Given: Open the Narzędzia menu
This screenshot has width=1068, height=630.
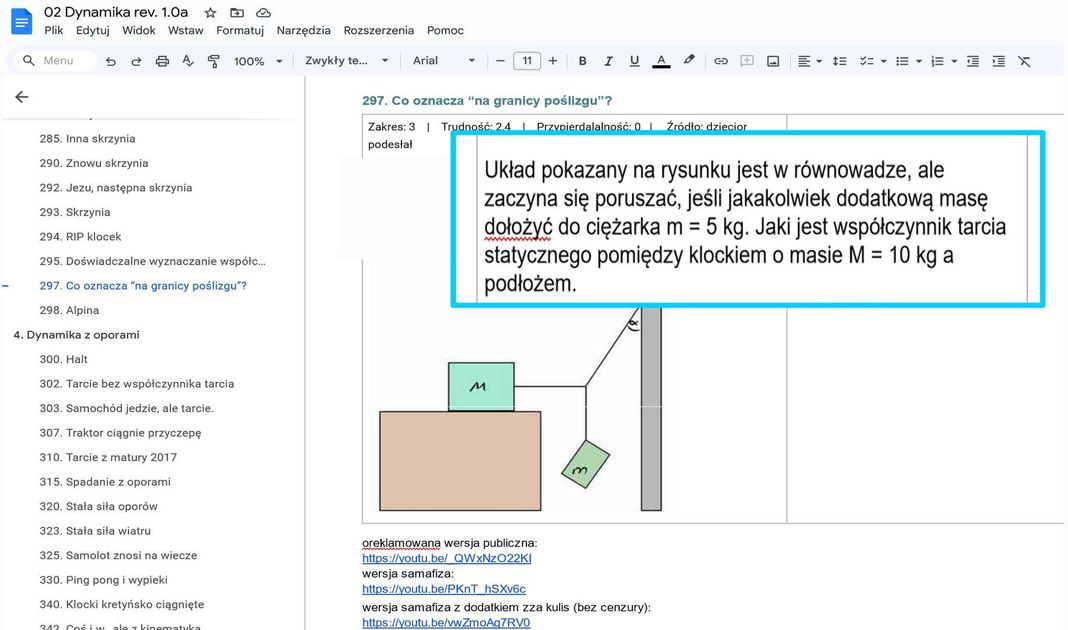Looking at the screenshot, I should click(x=303, y=30).
